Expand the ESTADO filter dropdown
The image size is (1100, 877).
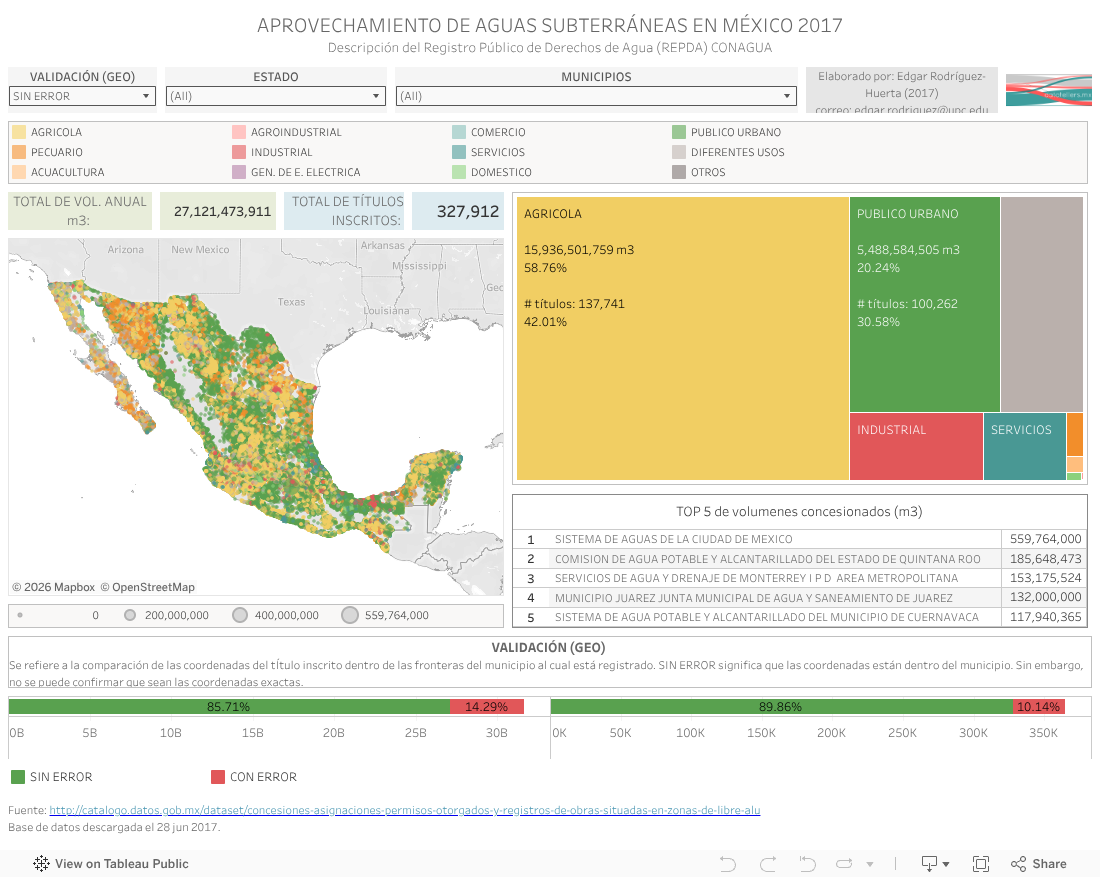coord(275,96)
